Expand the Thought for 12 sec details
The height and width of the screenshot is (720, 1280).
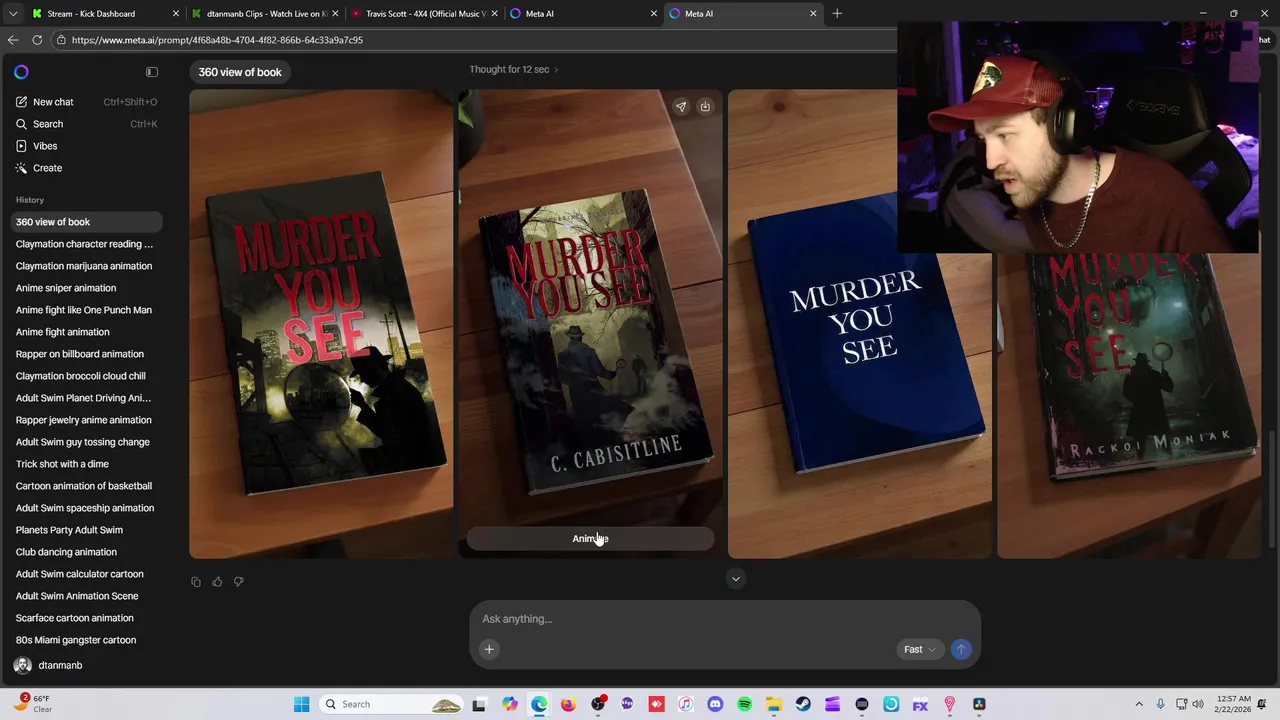(x=514, y=69)
